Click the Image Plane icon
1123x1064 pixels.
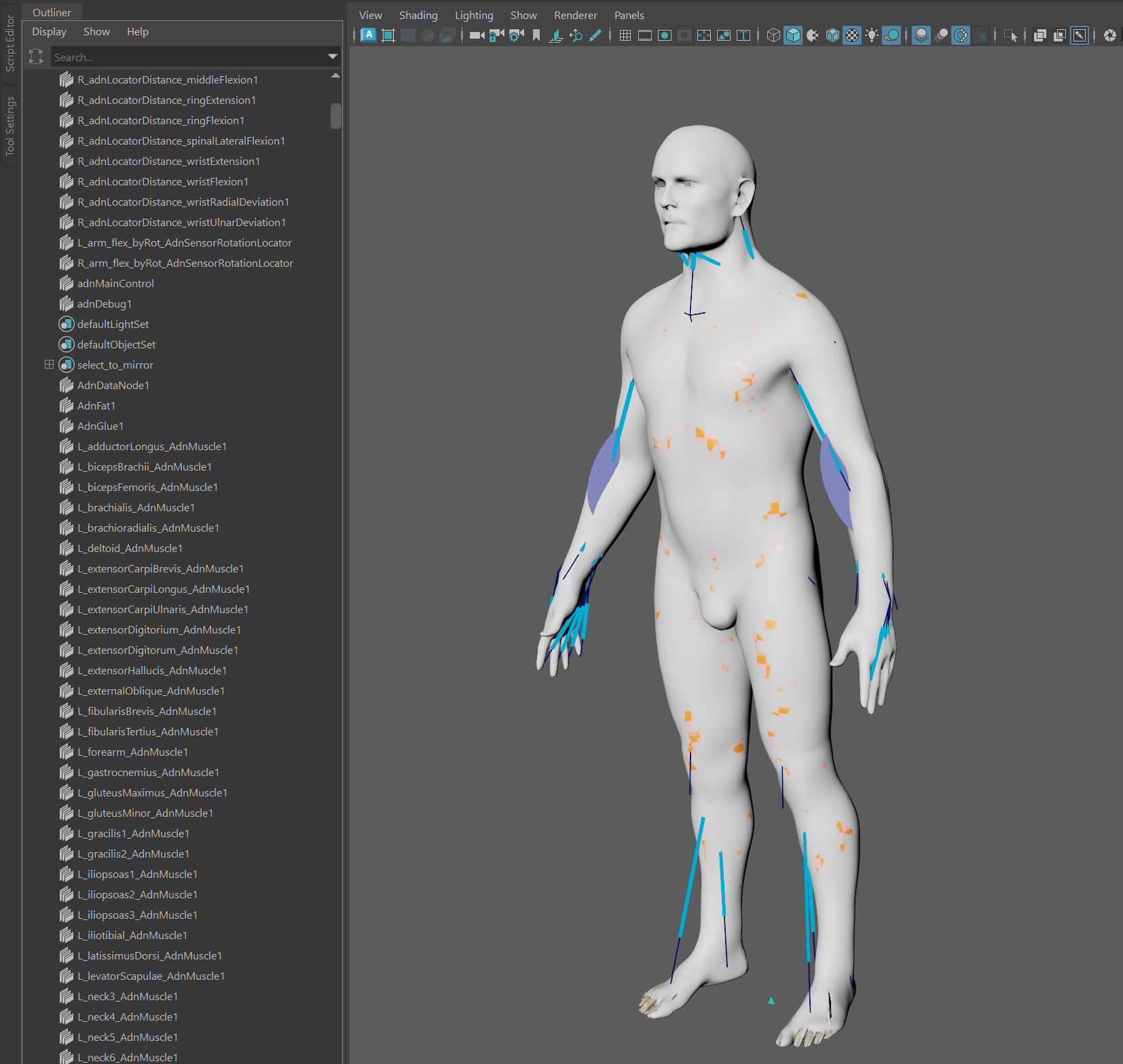click(x=555, y=35)
